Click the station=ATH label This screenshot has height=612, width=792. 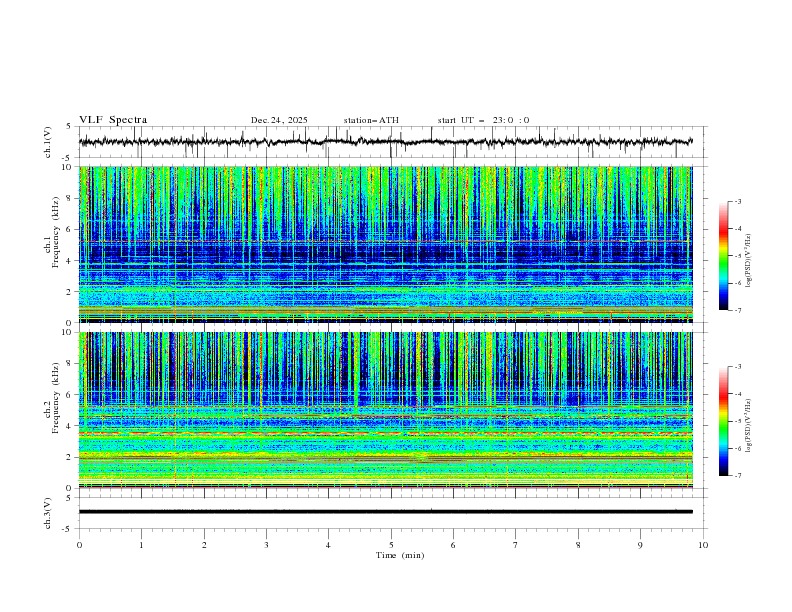tap(371, 120)
